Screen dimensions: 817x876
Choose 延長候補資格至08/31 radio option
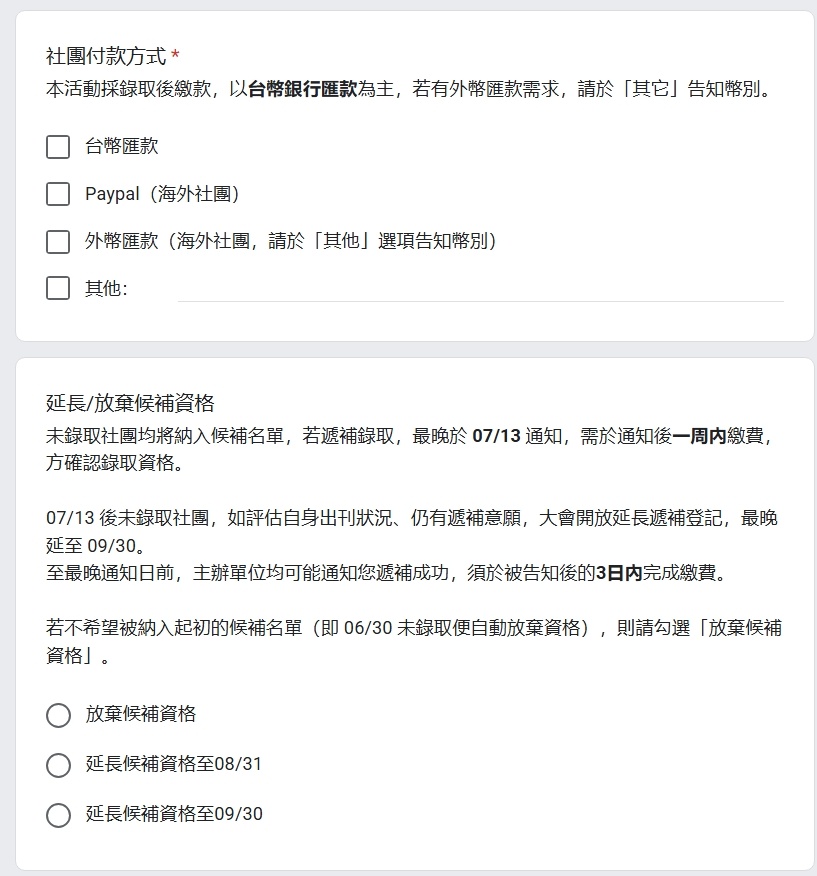pyautogui.click(x=59, y=765)
